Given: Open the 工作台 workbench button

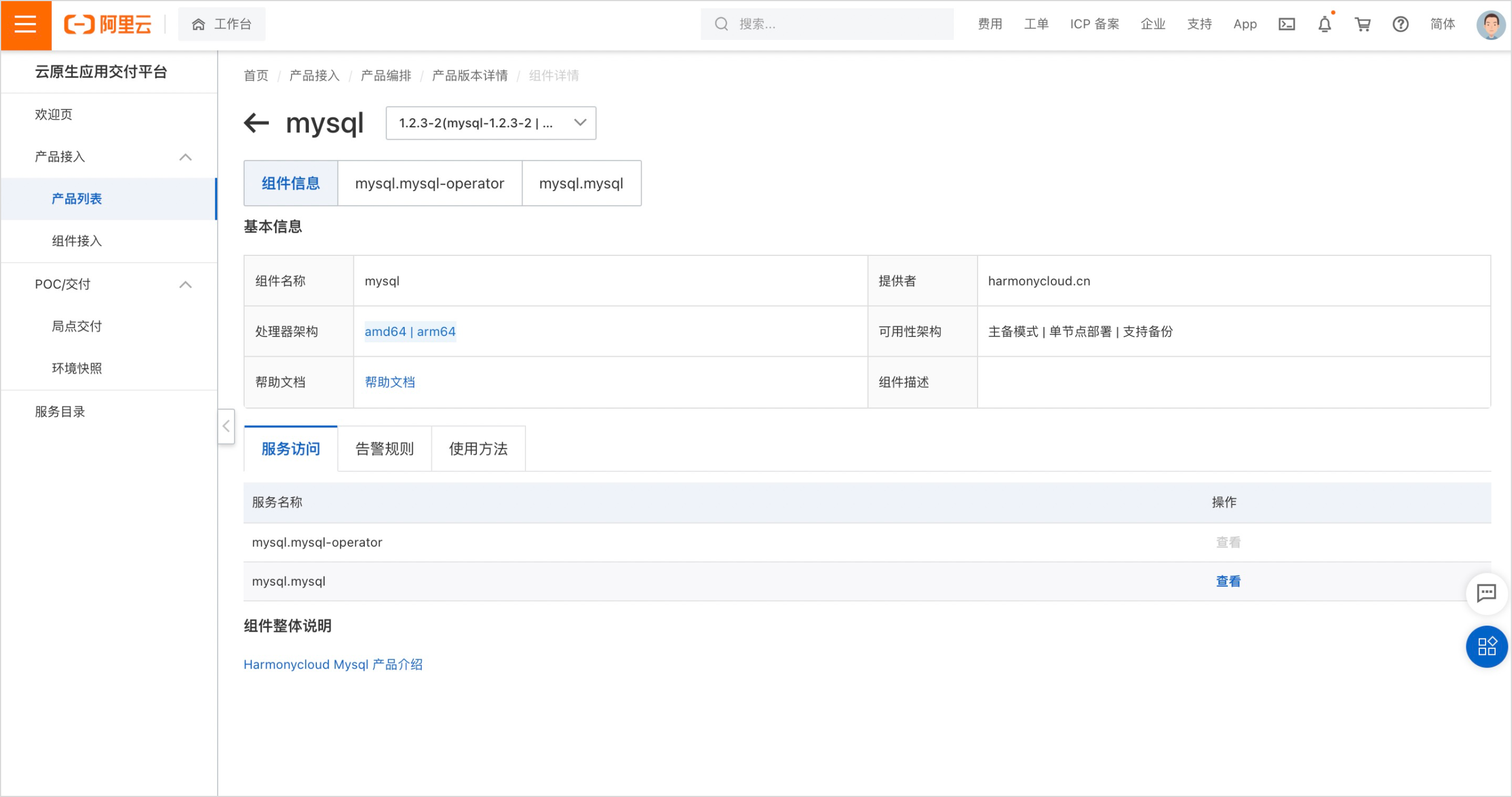Looking at the screenshot, I should click(x=222, y=25).
